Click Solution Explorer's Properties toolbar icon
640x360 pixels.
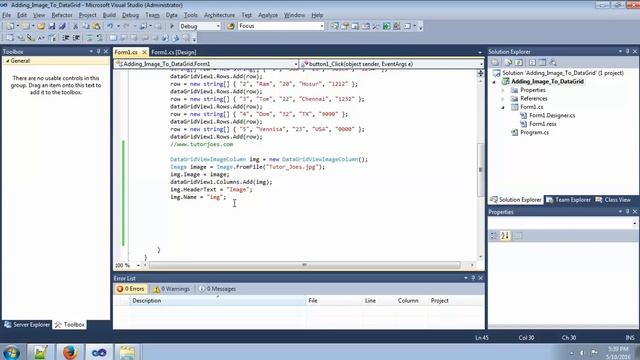coord(495,62)
